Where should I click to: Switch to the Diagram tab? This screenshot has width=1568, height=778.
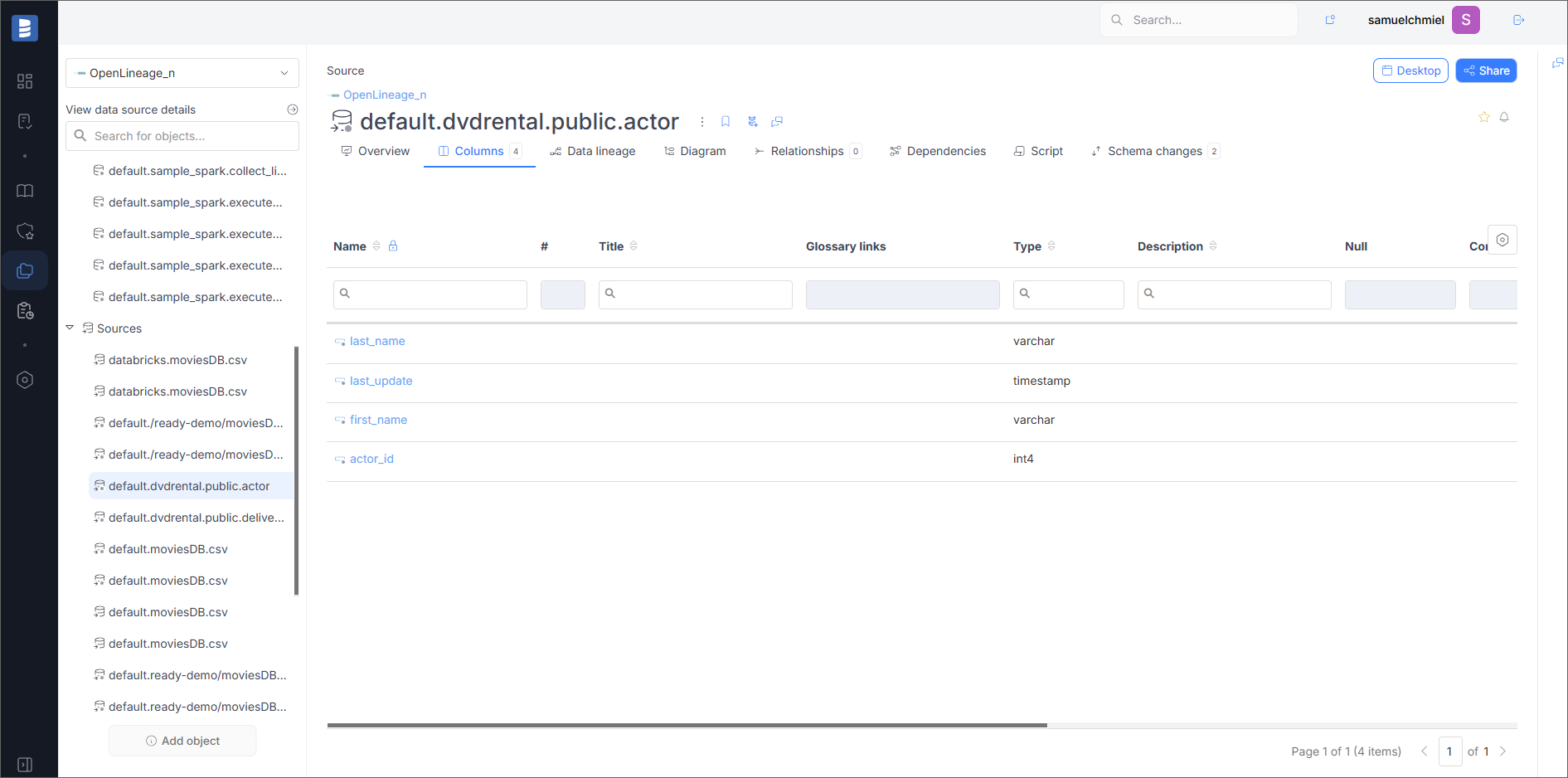click(x=695, y=151)
